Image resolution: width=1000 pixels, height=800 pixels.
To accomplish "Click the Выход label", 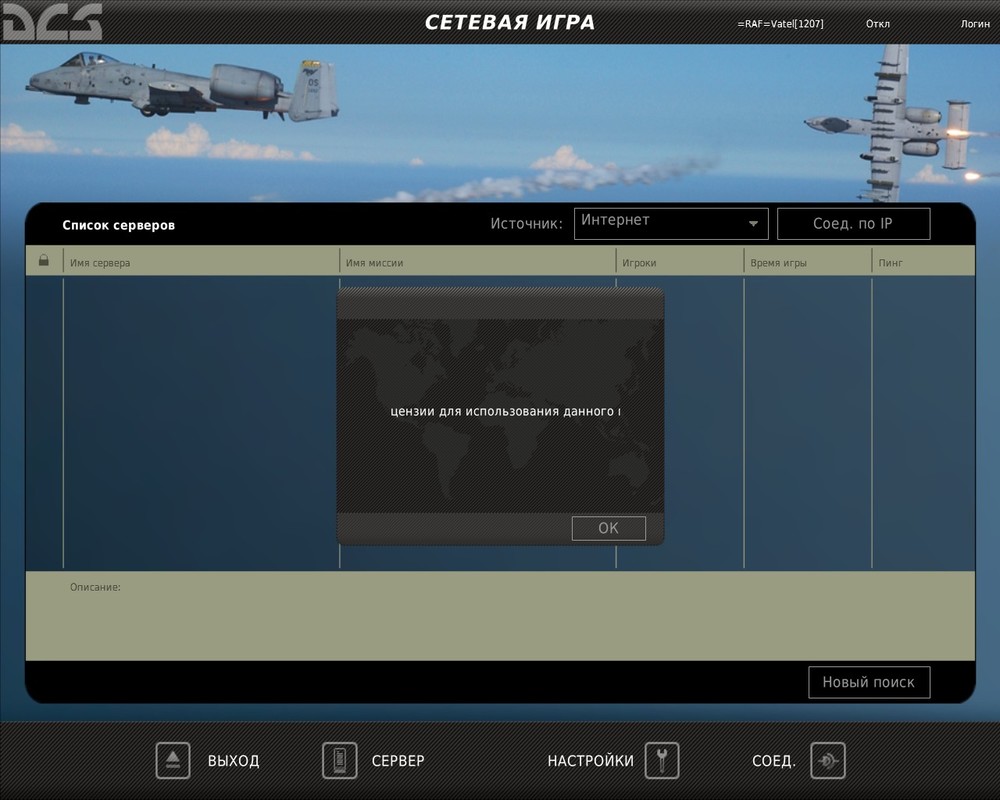I will 233,761.
